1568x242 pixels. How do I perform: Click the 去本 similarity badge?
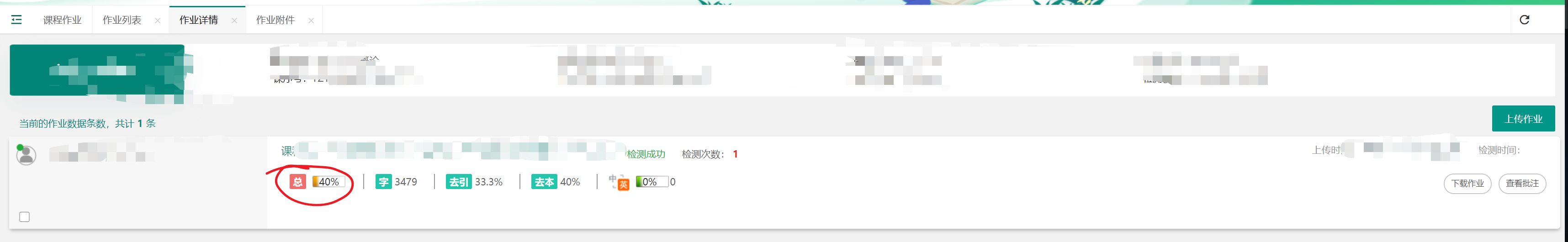pyautogui.click(x=544, y=182)
